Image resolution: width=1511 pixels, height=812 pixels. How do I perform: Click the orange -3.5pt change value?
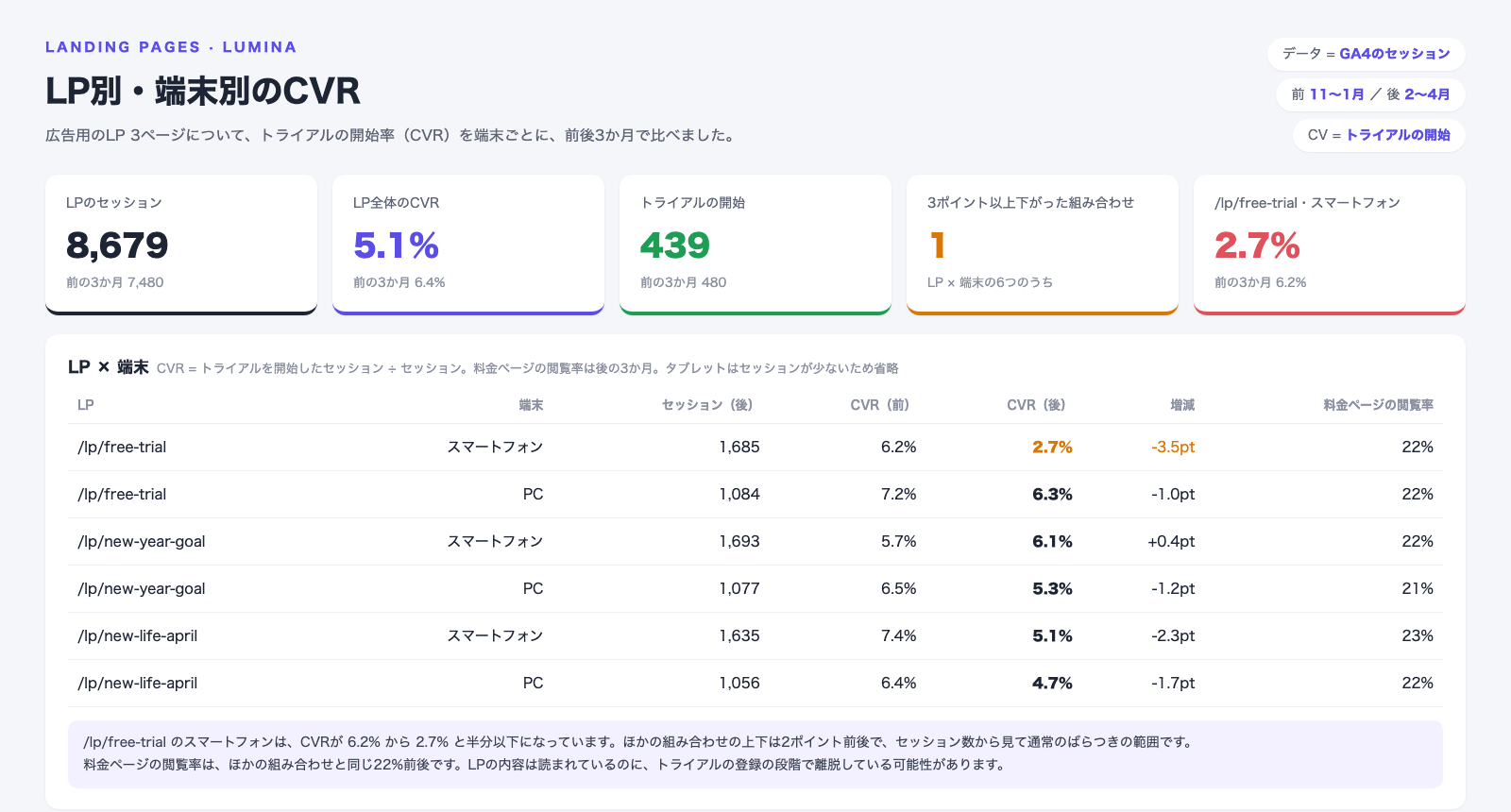tap(1173, 448)
